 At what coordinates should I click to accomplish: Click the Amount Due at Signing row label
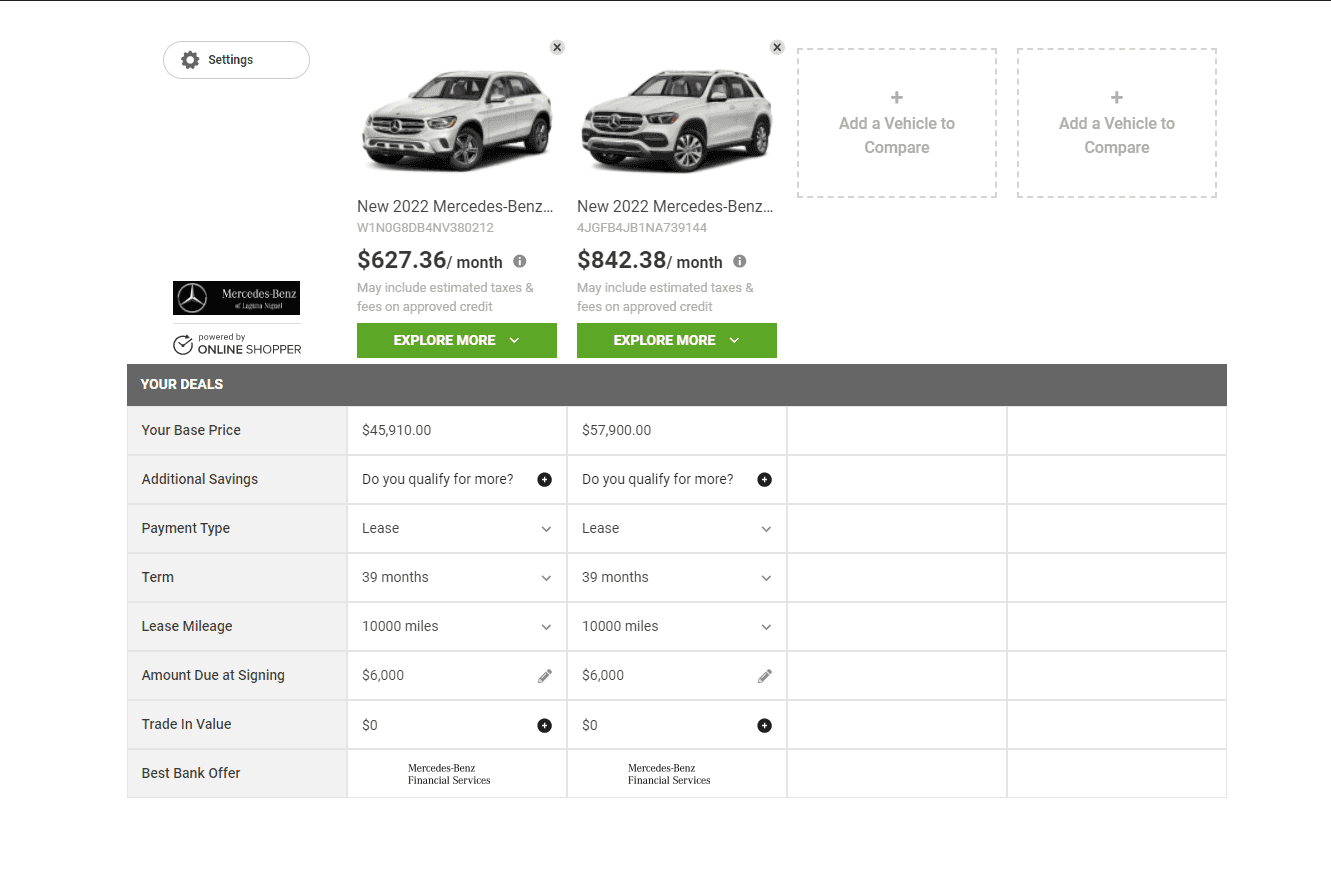tap(213, 675)
